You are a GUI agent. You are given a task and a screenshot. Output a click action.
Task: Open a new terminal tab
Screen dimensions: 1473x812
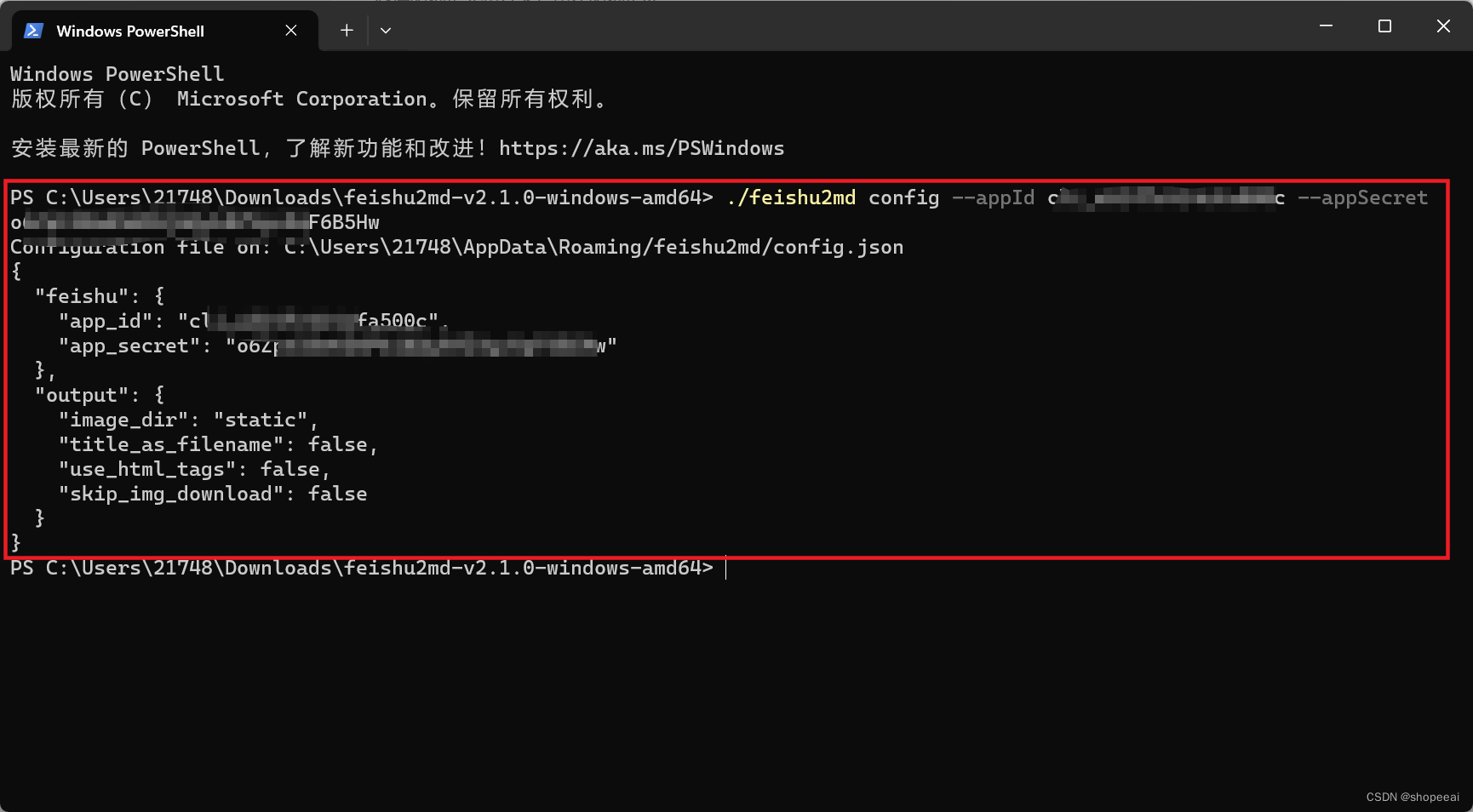point(347,31)
